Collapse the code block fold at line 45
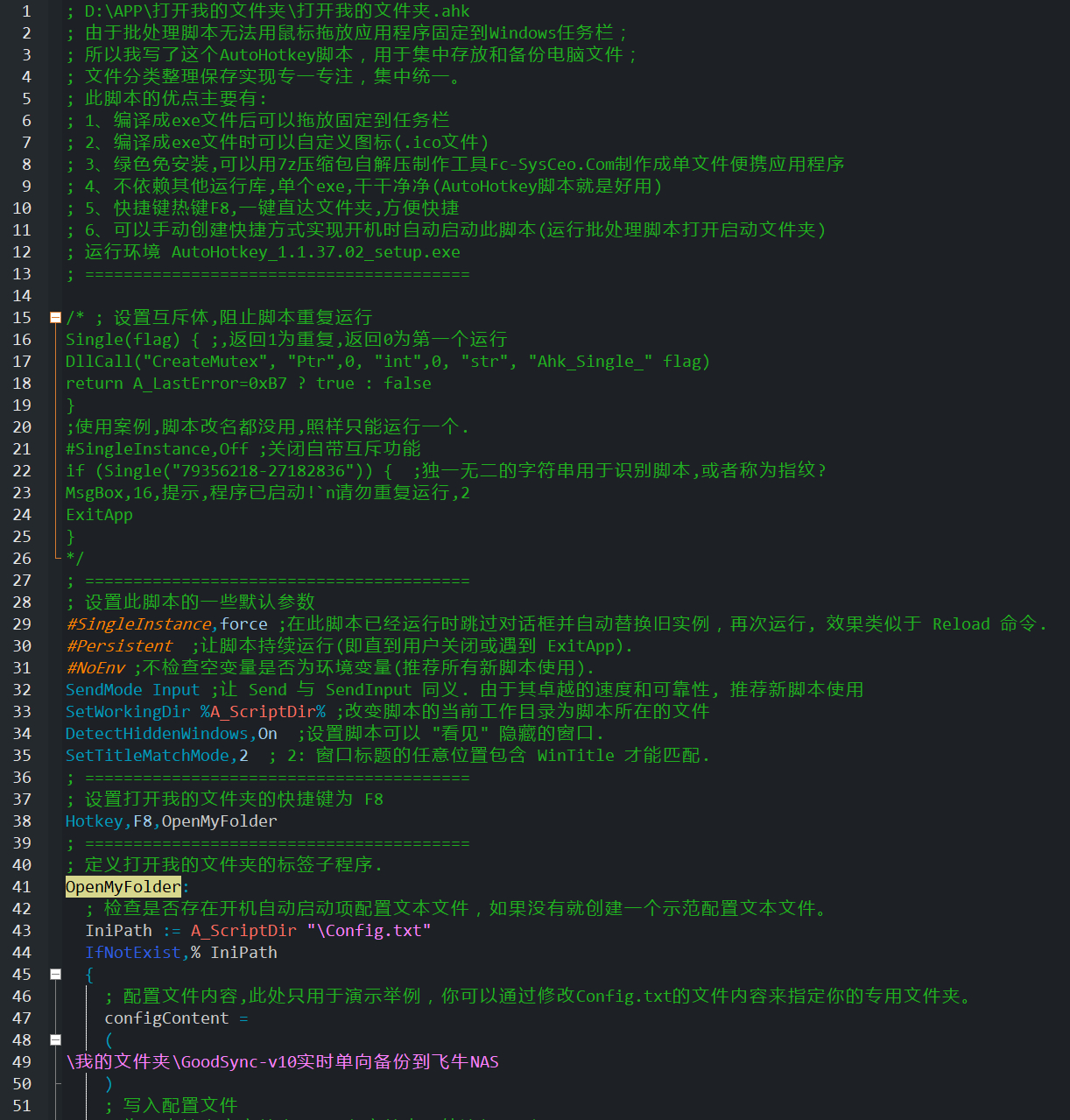 click(55, 974)
